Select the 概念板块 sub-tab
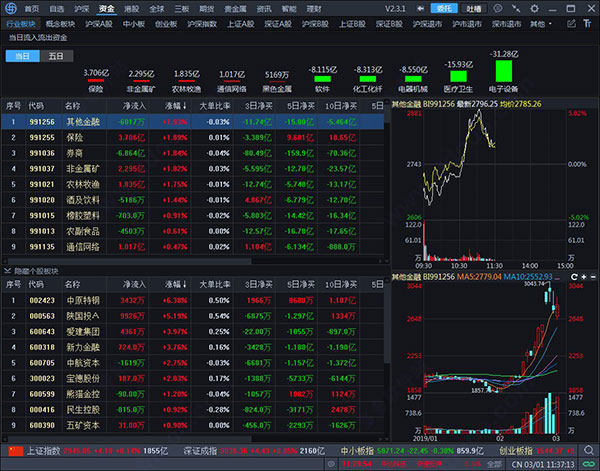This screenshot has height=471, width=600. tap(60, 24)
